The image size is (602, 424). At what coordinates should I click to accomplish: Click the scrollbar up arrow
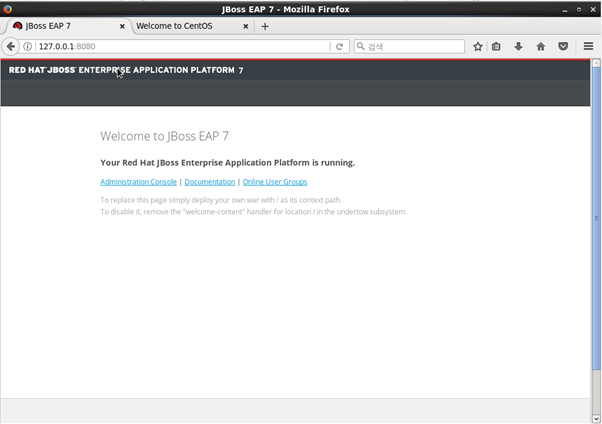tap(596, 63)
